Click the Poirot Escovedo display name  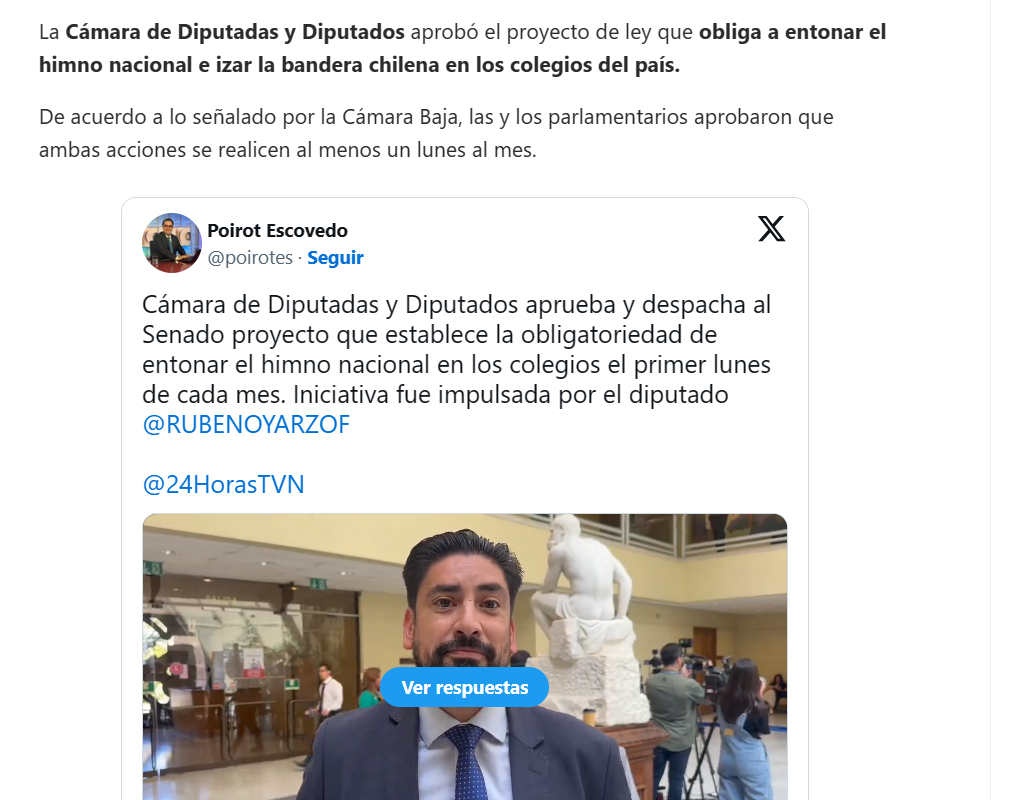pos(277,230)
